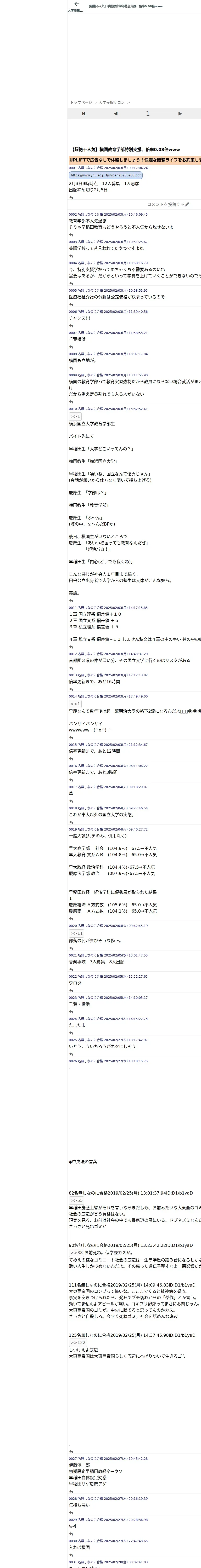Reply to post 0005 via arrow icon

(71, 304)
